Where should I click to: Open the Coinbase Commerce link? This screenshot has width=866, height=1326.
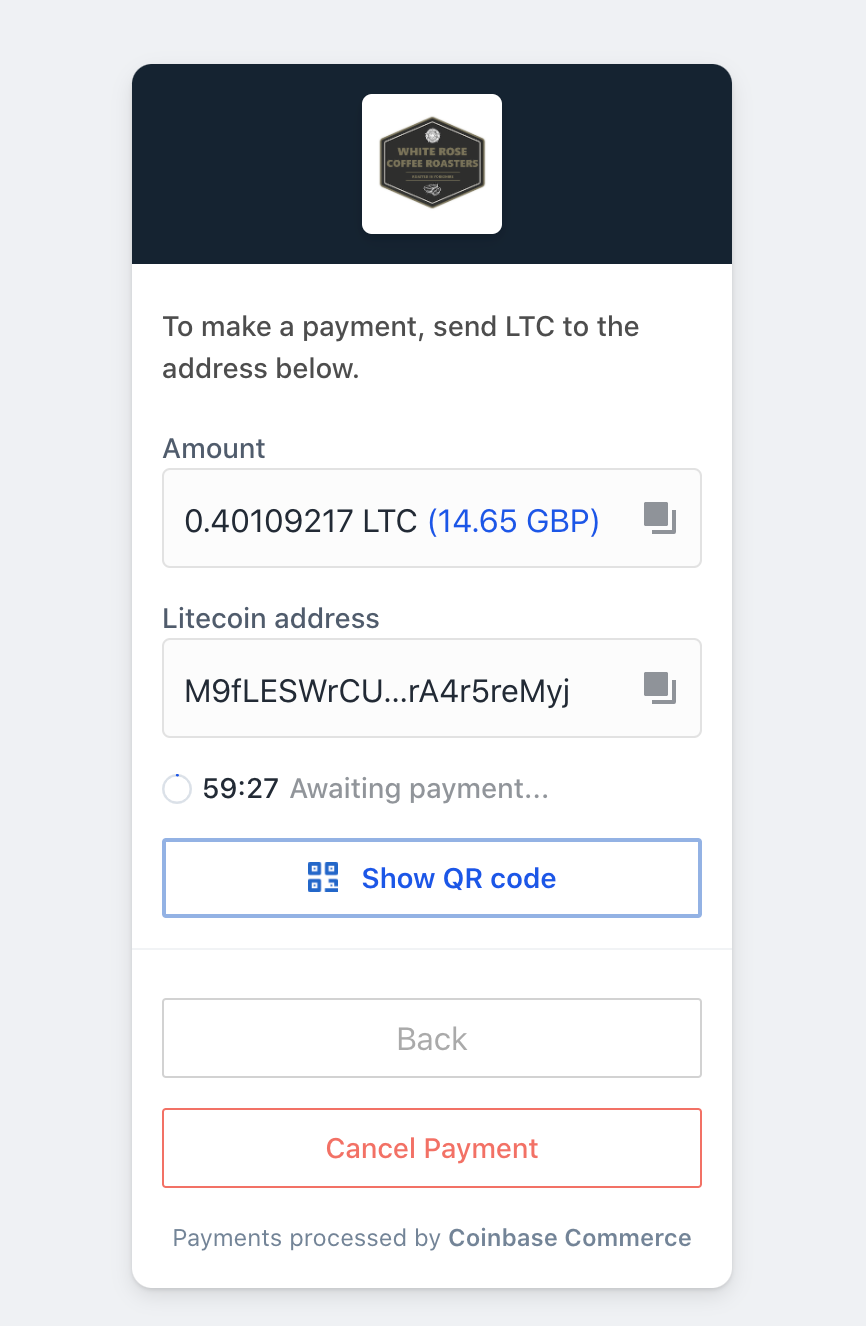tap(570, 1238)
